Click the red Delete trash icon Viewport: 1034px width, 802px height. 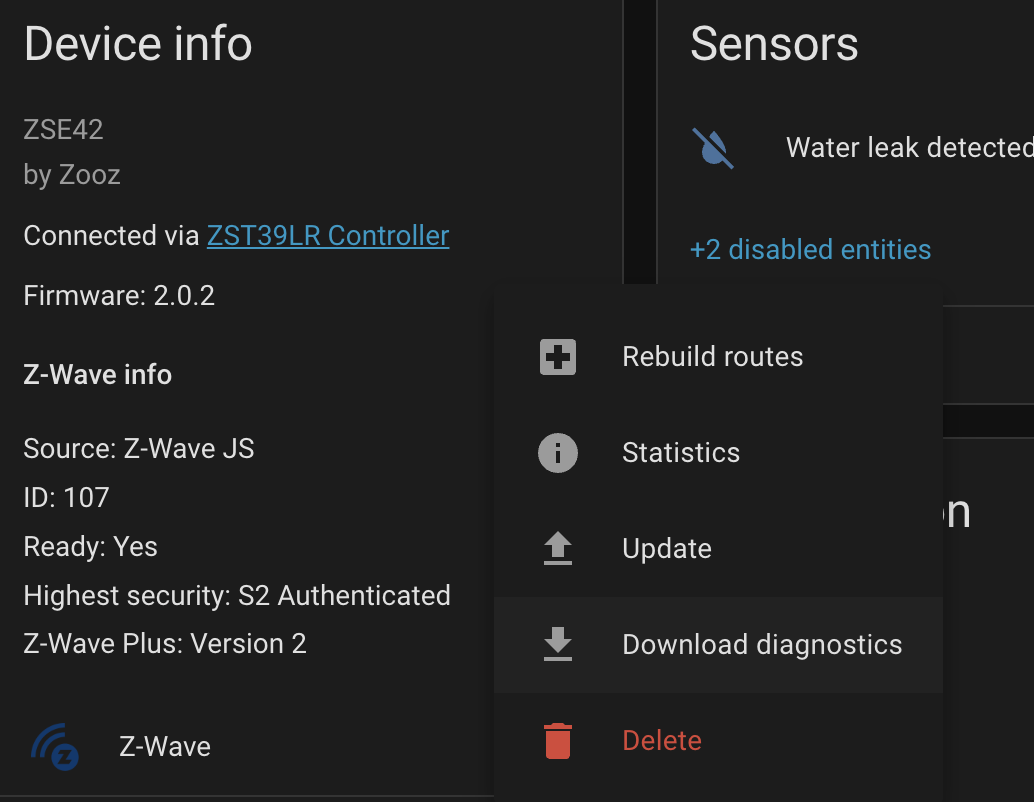pos(557,741)
